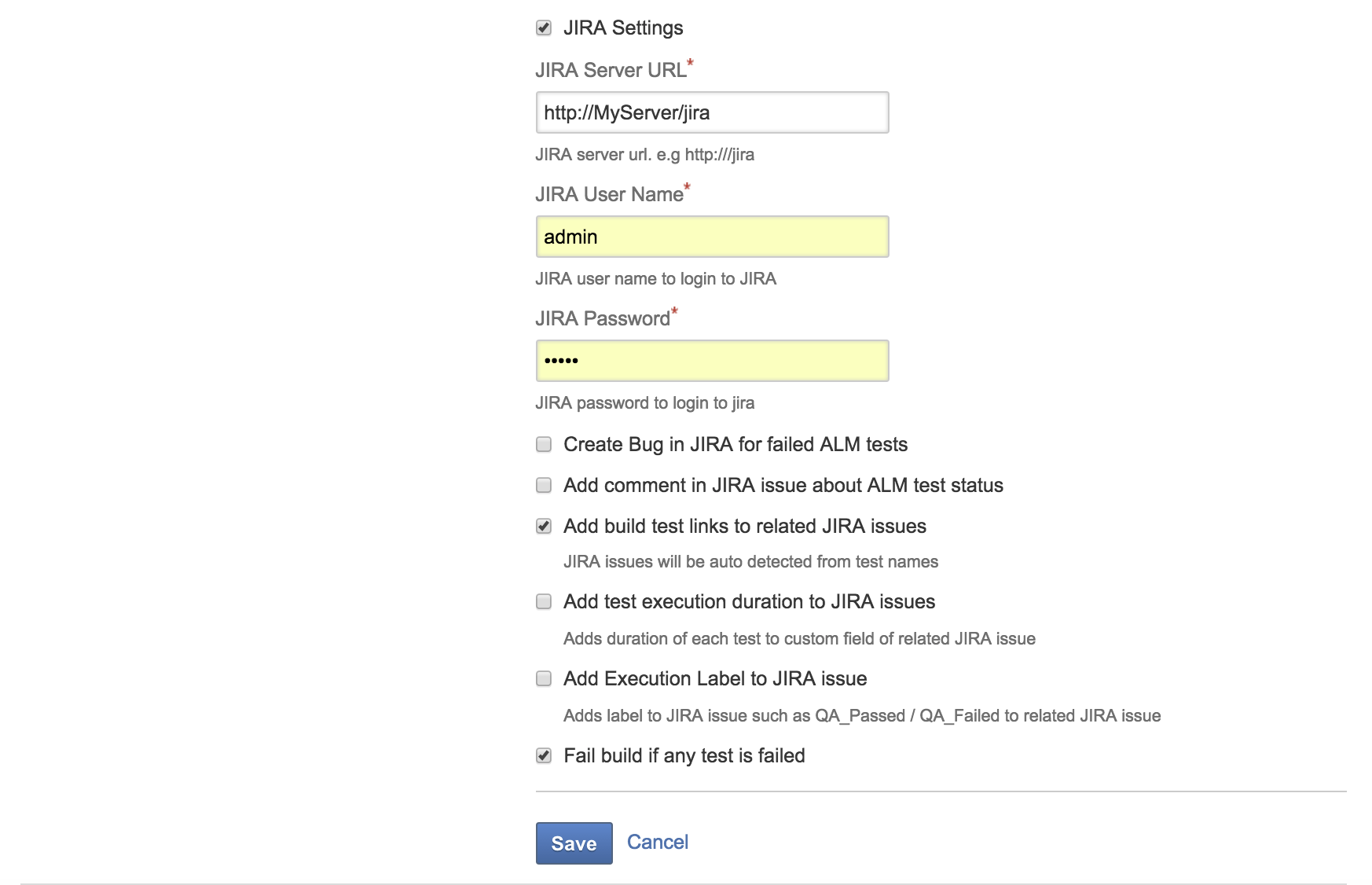
Task: Click the Add comment in JIRA issue label
Action: [783, 486]
